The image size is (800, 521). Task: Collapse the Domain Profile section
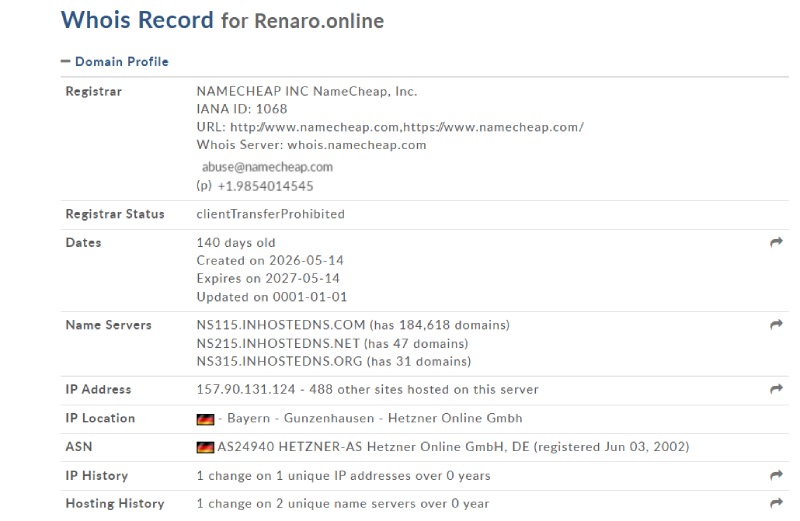(x=115, y=62)
